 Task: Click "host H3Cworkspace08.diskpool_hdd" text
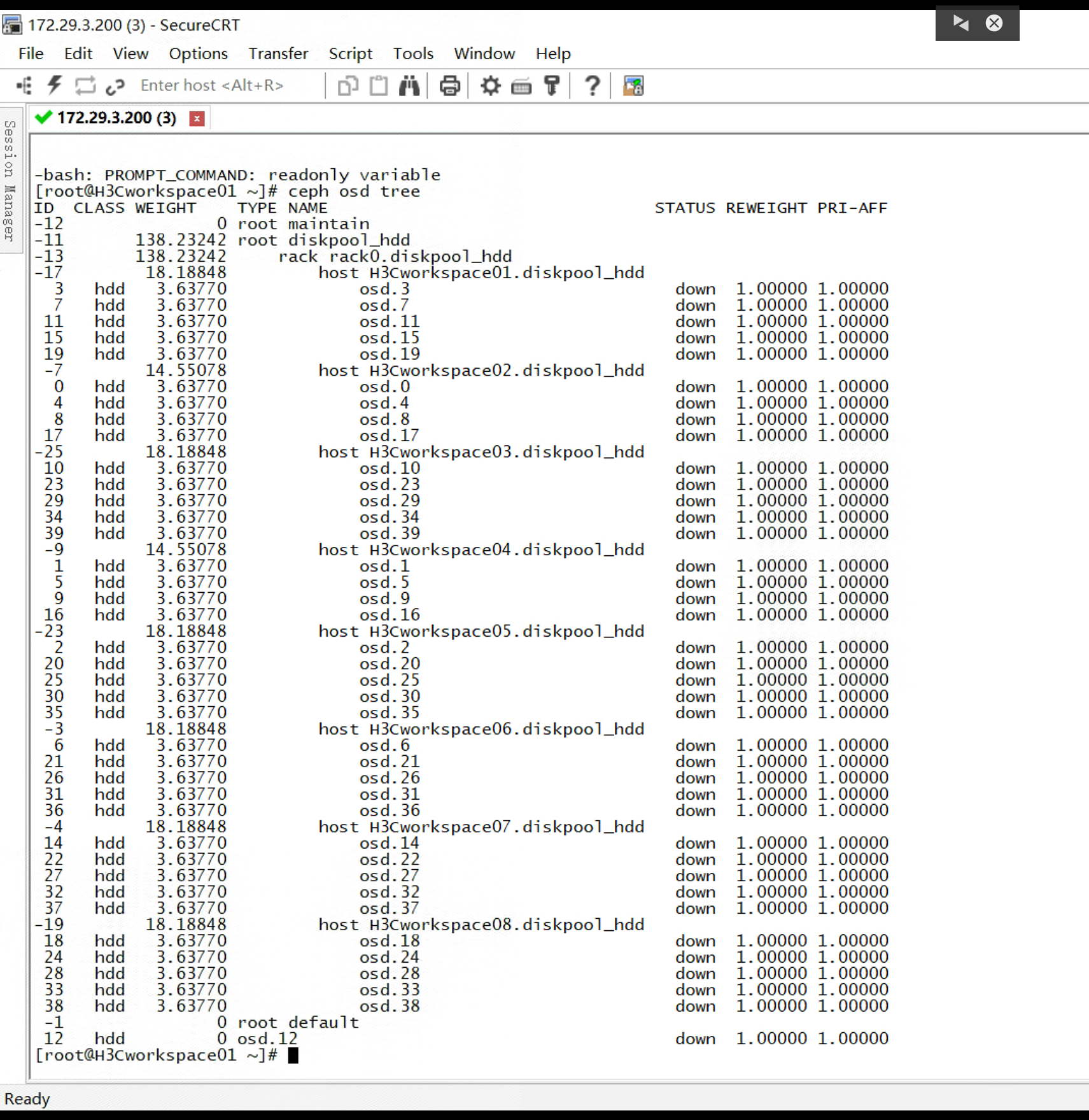point(482,925)
